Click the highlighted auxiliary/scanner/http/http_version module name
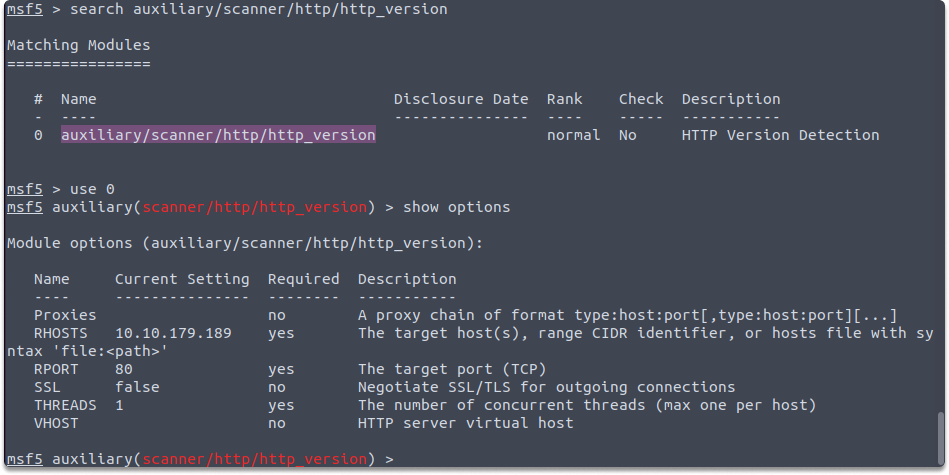Screen dimensions: 949x475 [218, 135]
